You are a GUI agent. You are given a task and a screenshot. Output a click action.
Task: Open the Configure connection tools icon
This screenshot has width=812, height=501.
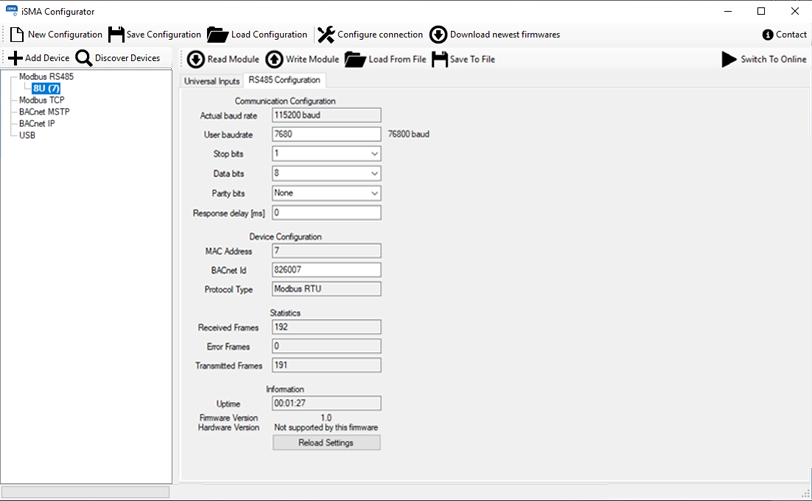(x=326, y=35)
